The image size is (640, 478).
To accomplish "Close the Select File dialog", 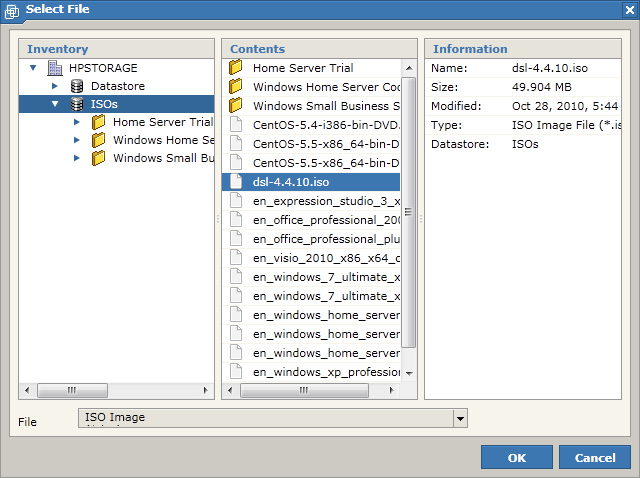I will 629,10.
